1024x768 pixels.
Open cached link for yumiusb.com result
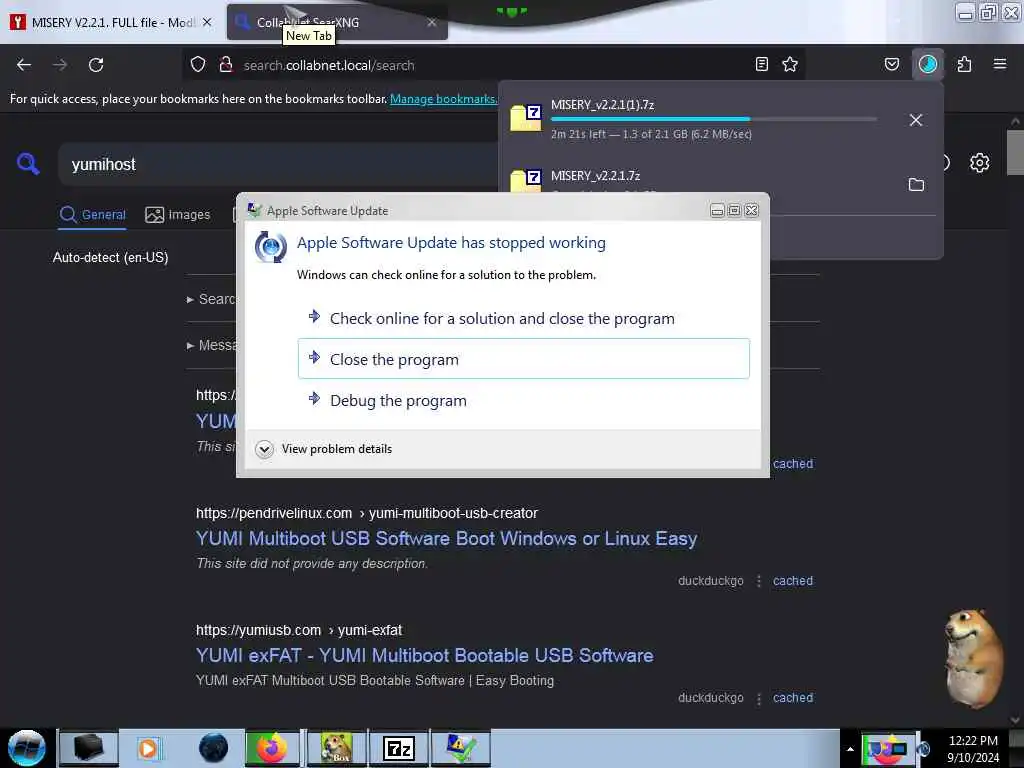793,697
